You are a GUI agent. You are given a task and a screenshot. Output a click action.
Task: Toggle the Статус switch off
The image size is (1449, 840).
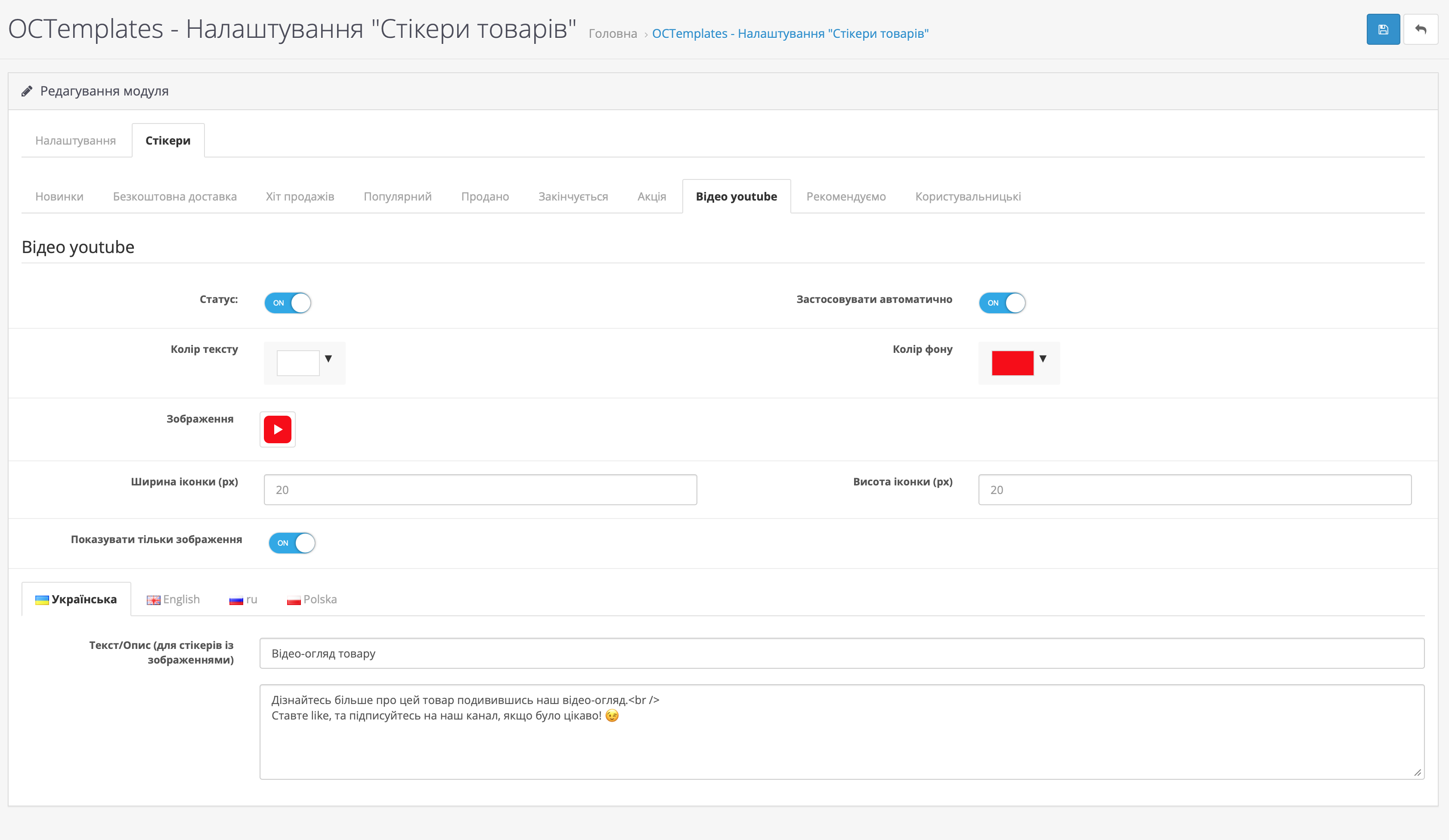pyautogui.click(x=288, y=303)
